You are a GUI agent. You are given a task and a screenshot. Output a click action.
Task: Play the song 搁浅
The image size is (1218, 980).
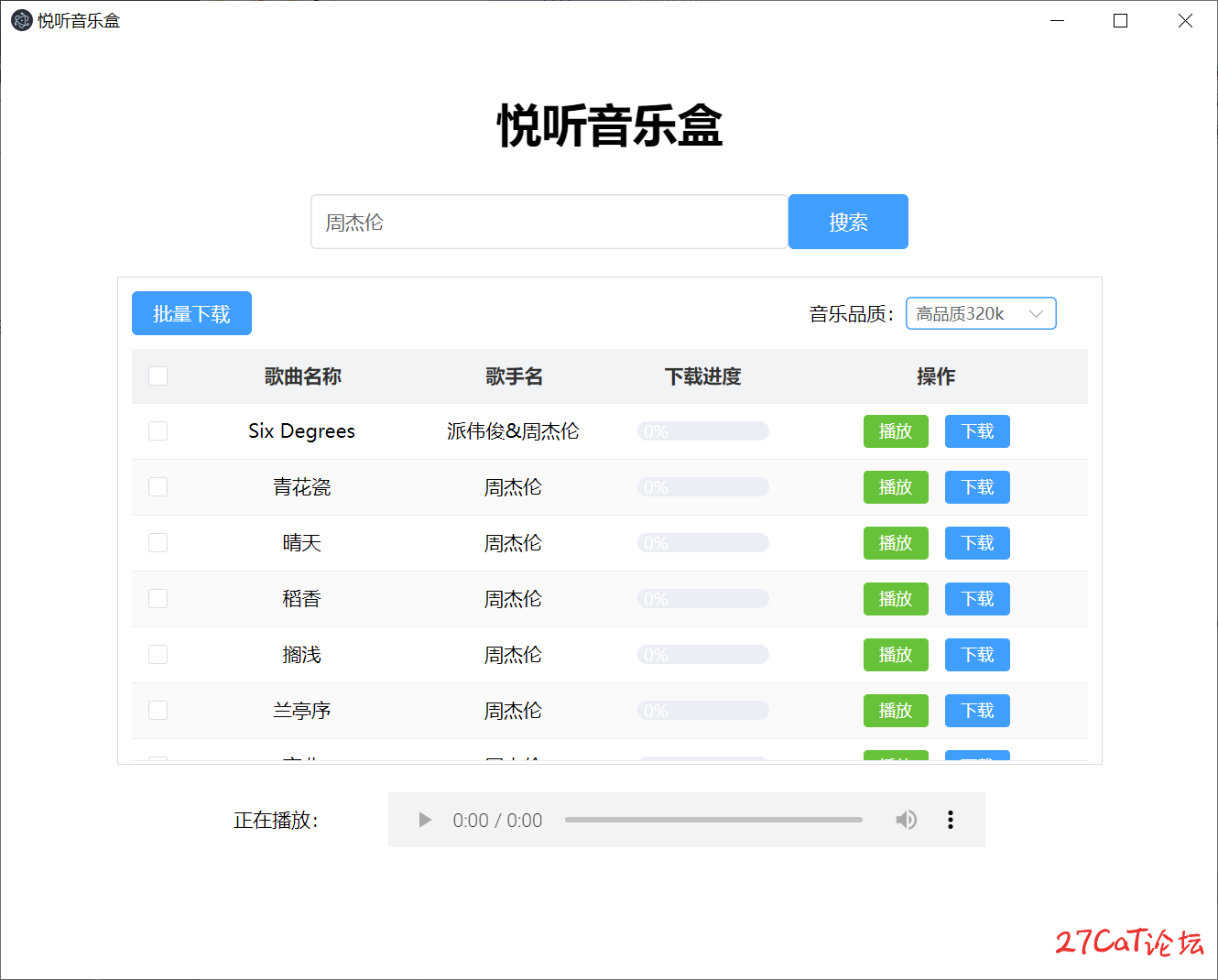[896, 655]
